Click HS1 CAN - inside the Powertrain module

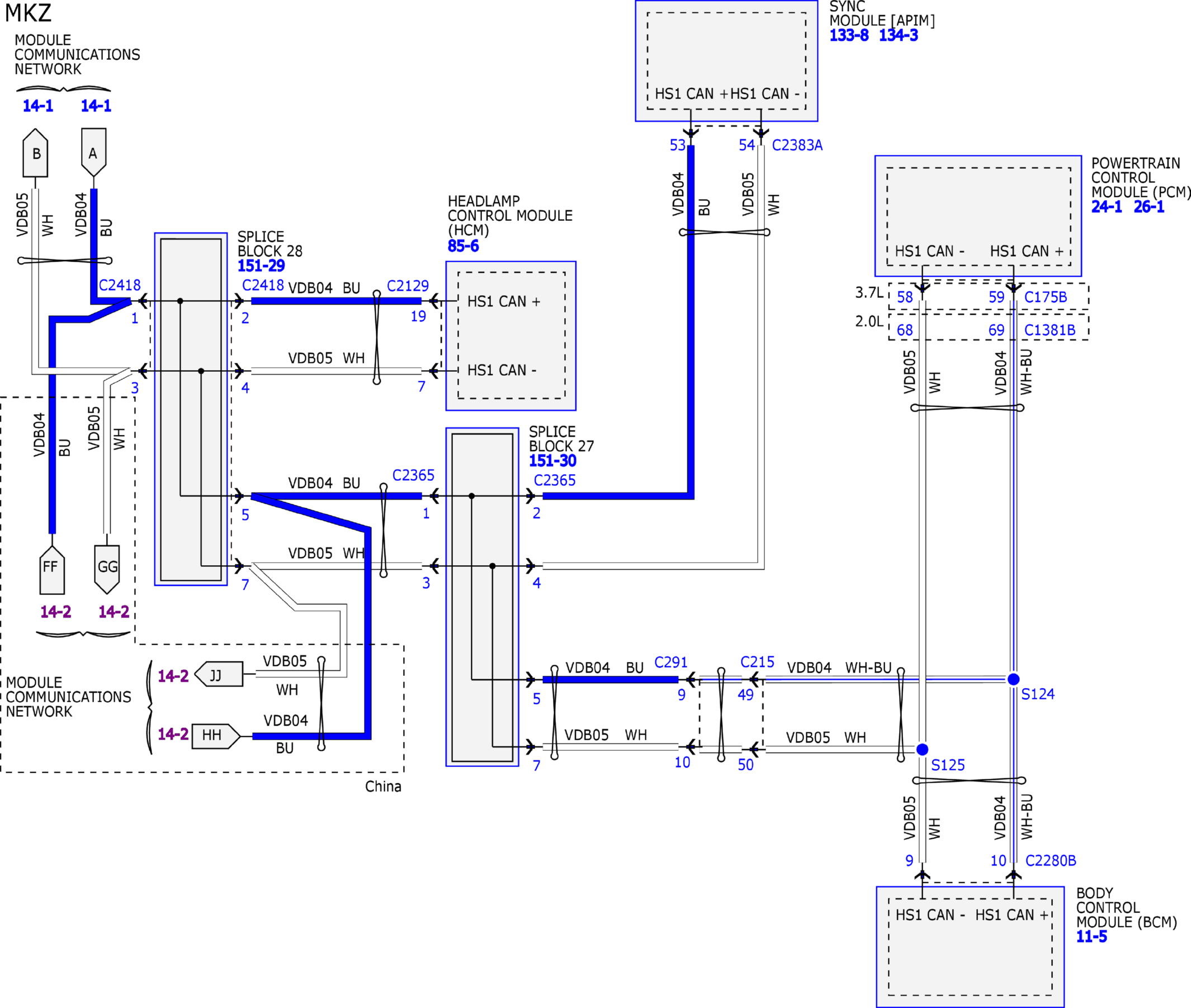[929, 252]
